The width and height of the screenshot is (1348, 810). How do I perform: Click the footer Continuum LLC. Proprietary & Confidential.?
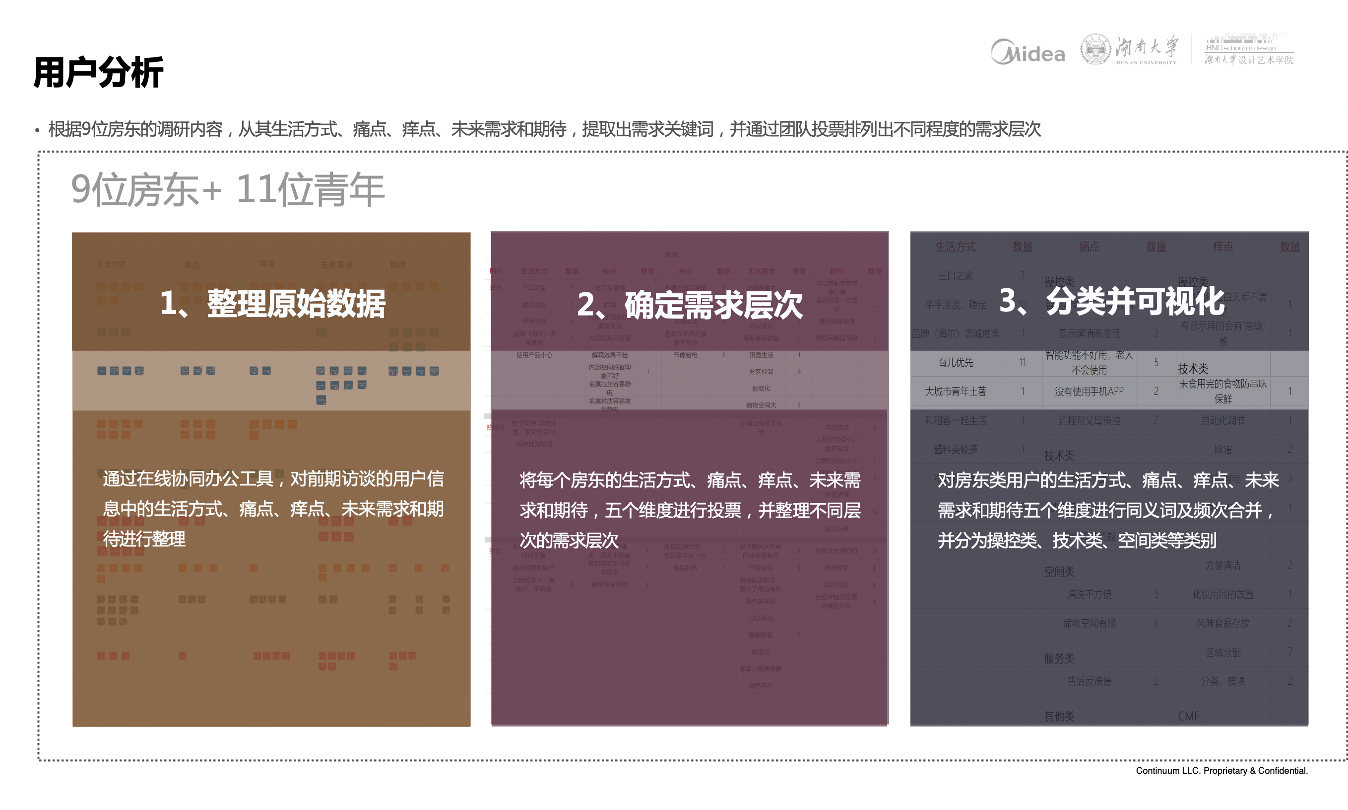(x=1222, y=771)
